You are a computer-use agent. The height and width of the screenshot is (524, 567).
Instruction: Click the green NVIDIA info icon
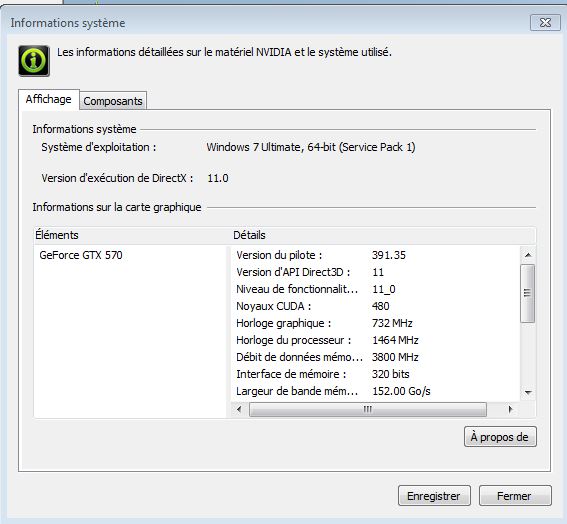click(x=34, y=61)
